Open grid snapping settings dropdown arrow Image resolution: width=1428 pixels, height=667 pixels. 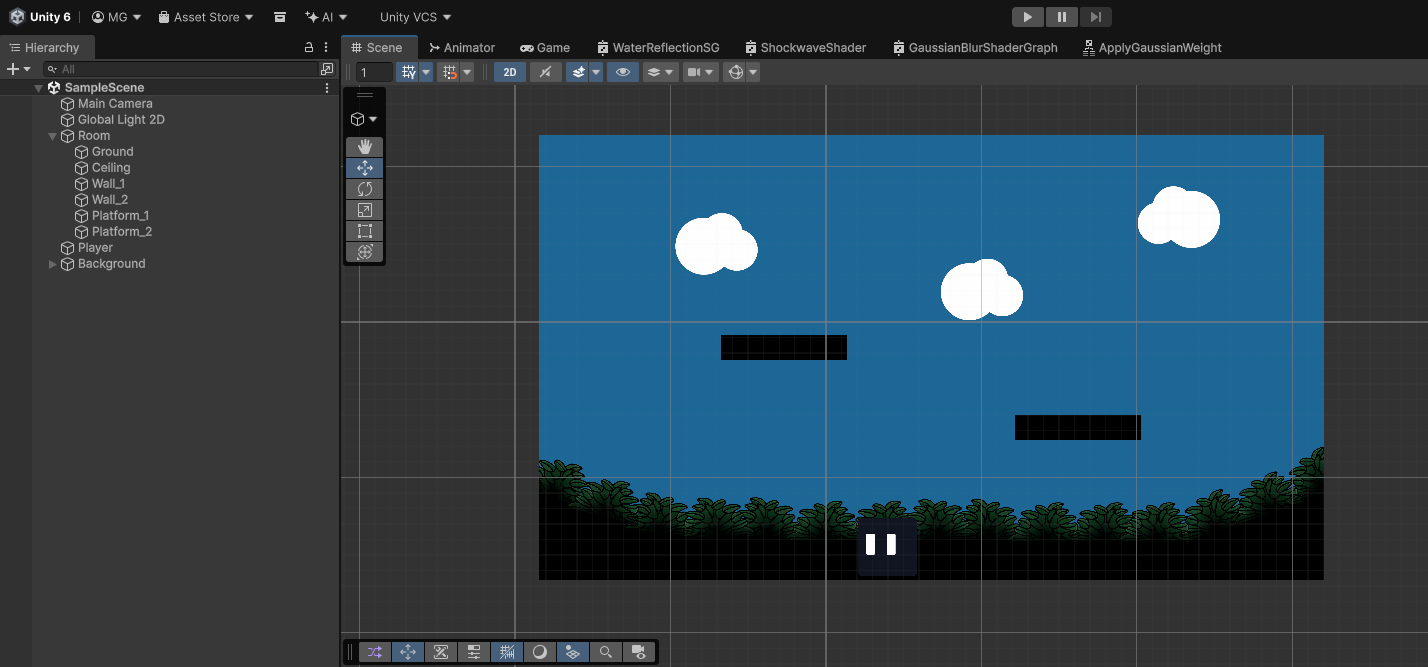(467, 72)
